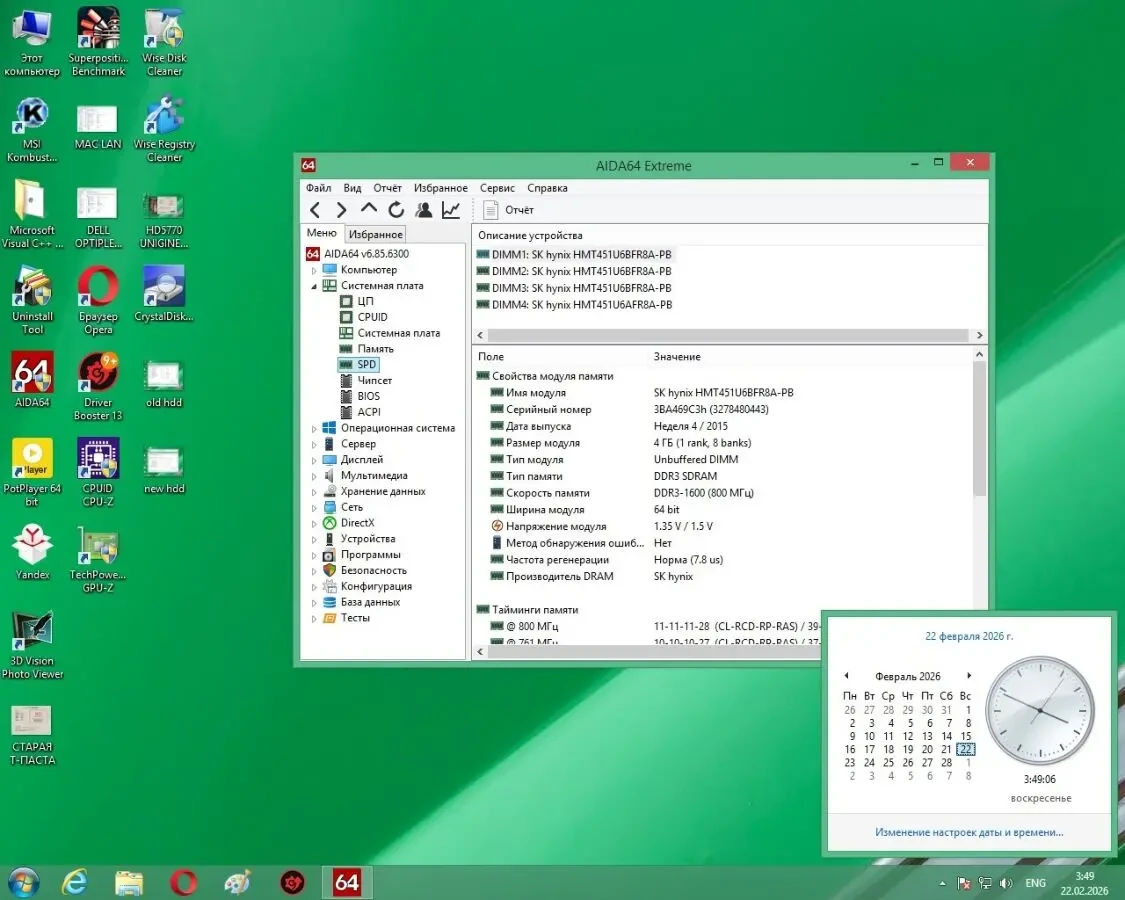1125x900 pixels.
Task: Select the DIMM2 SK hynix row
Action: [574, 271]
